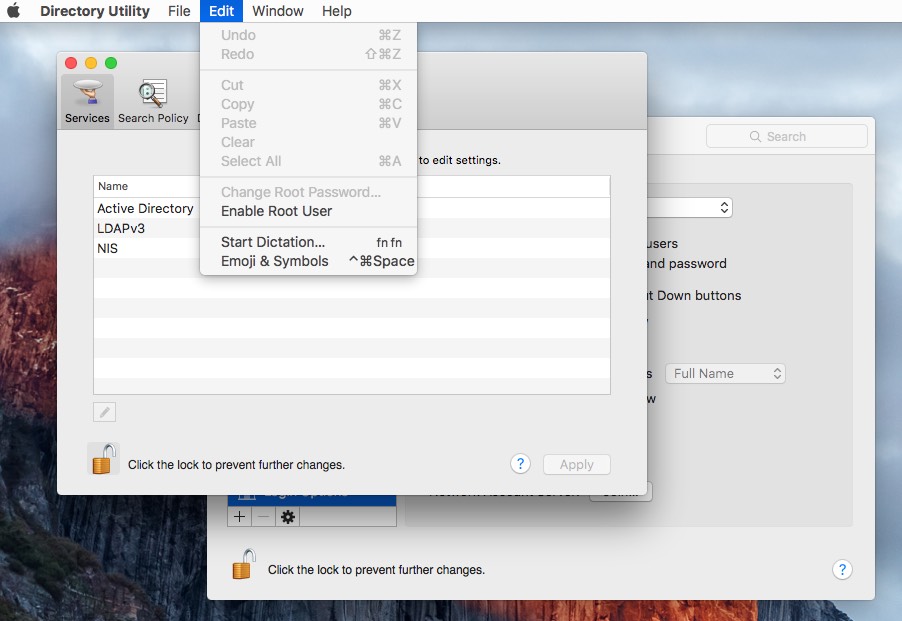Click the Search field in preferences
The height and width of the screenshot is (621, 902).
pyautogui.click(x=786, y=136)
